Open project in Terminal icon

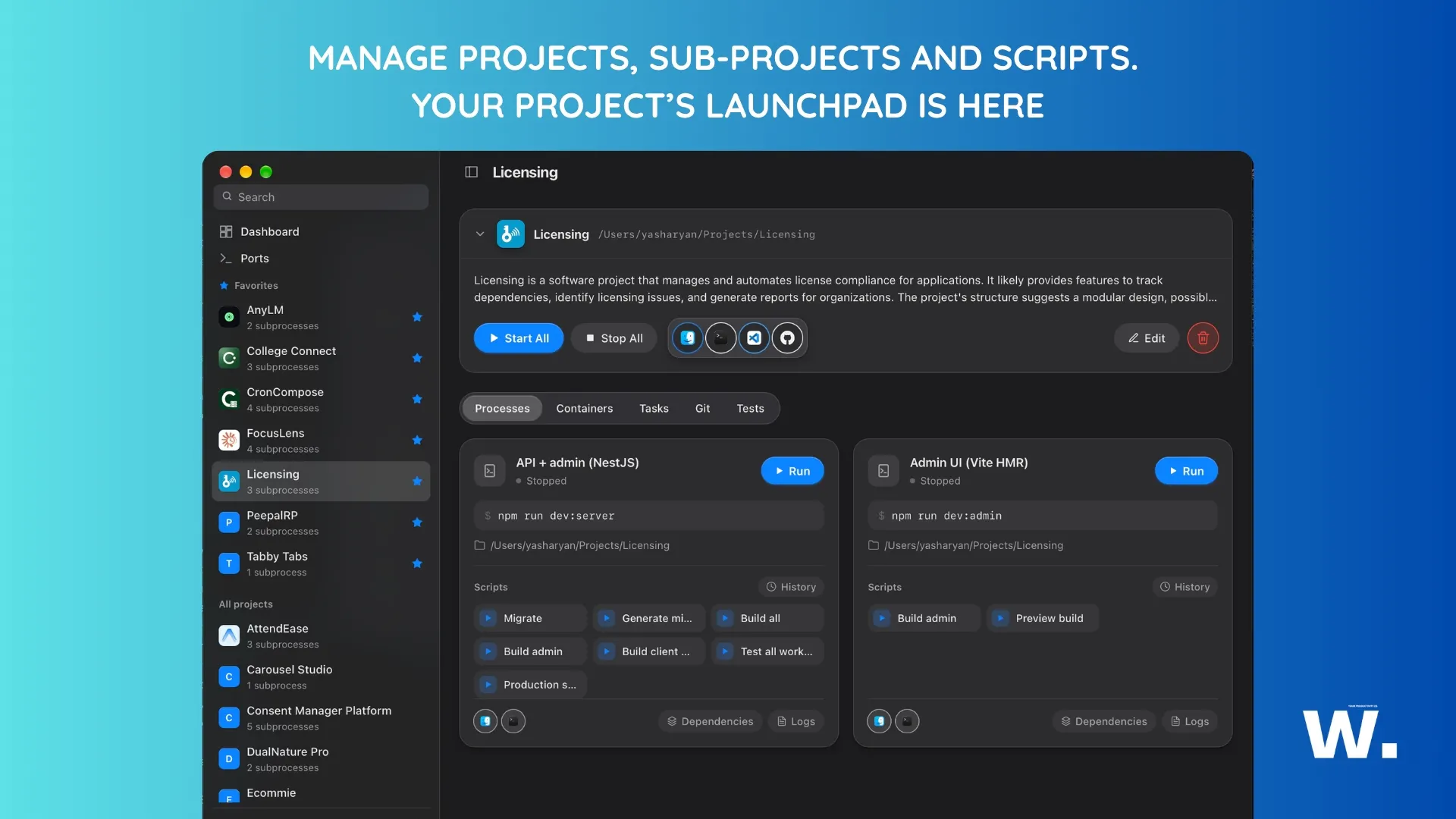click(x=721, y=338)
